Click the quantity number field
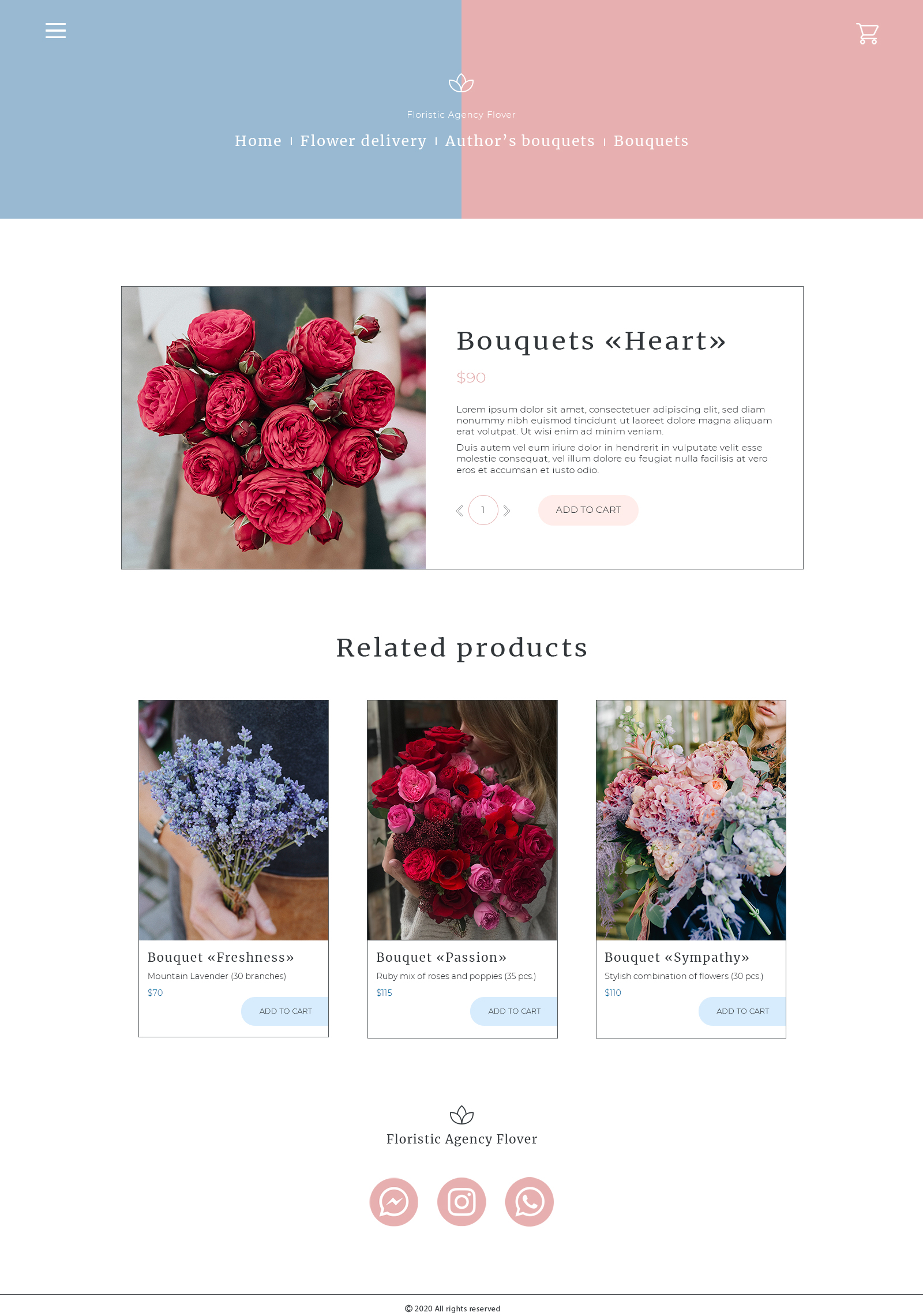The image size is (923, 1316). tap(483, 510)
